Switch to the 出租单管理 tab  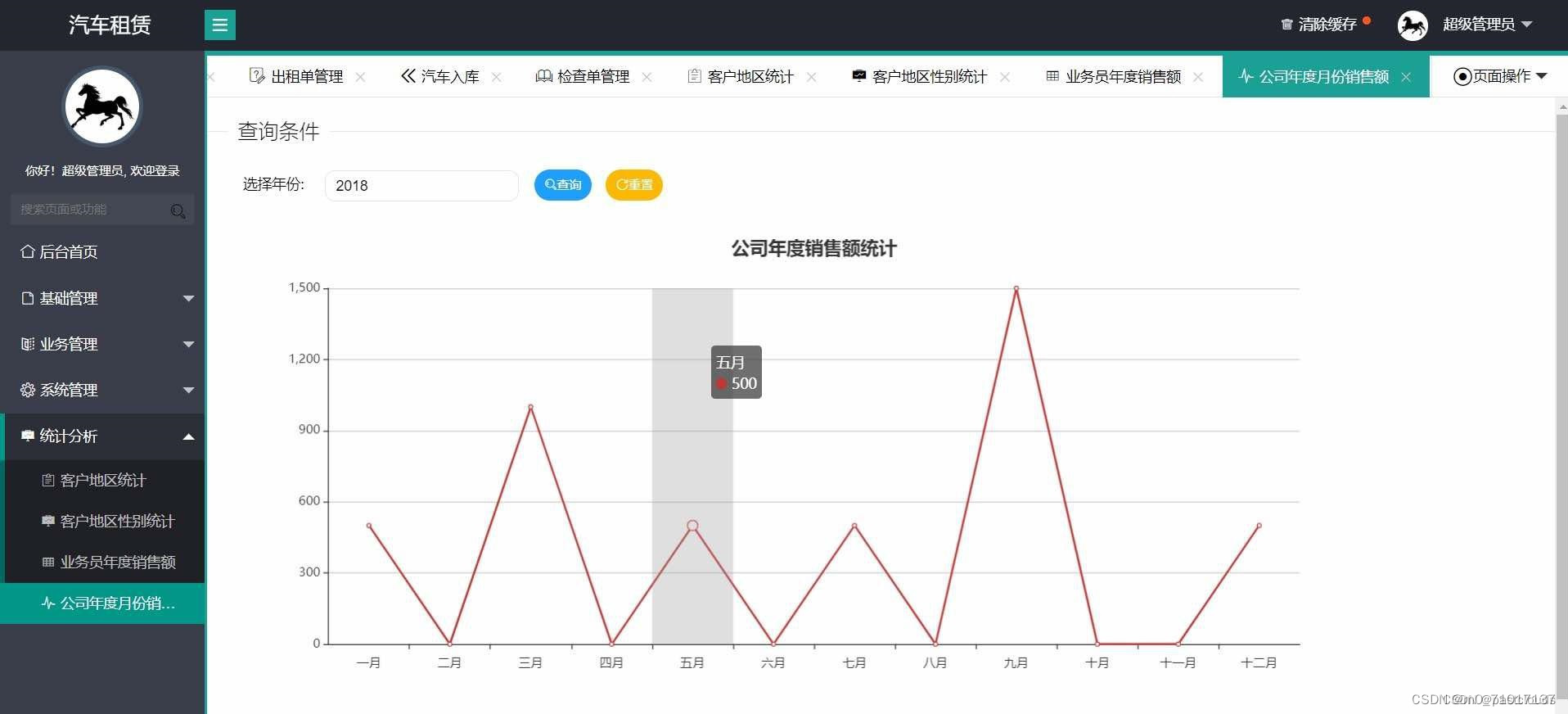(x=307, y=76)
